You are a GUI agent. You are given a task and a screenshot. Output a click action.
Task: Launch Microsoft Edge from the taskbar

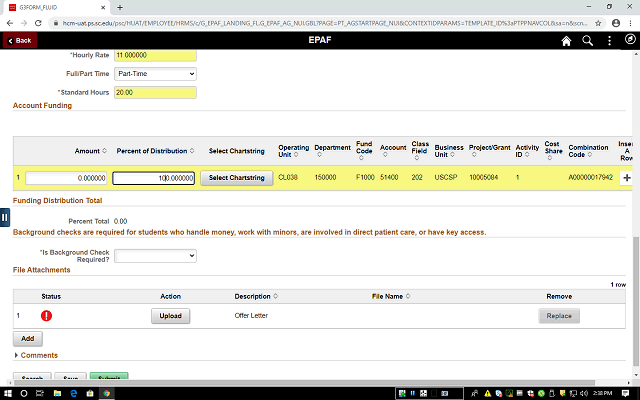pyautogui.click(x=74, y=393)
